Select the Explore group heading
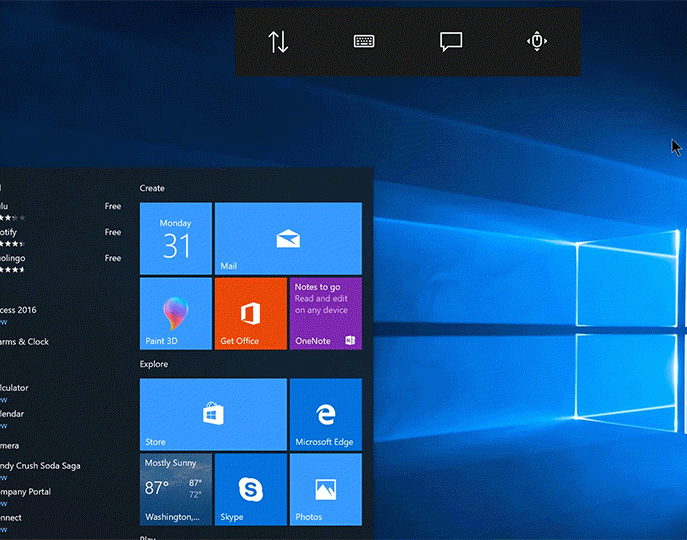This screenshot has height=540, width=687. click(x=154, y=364)
